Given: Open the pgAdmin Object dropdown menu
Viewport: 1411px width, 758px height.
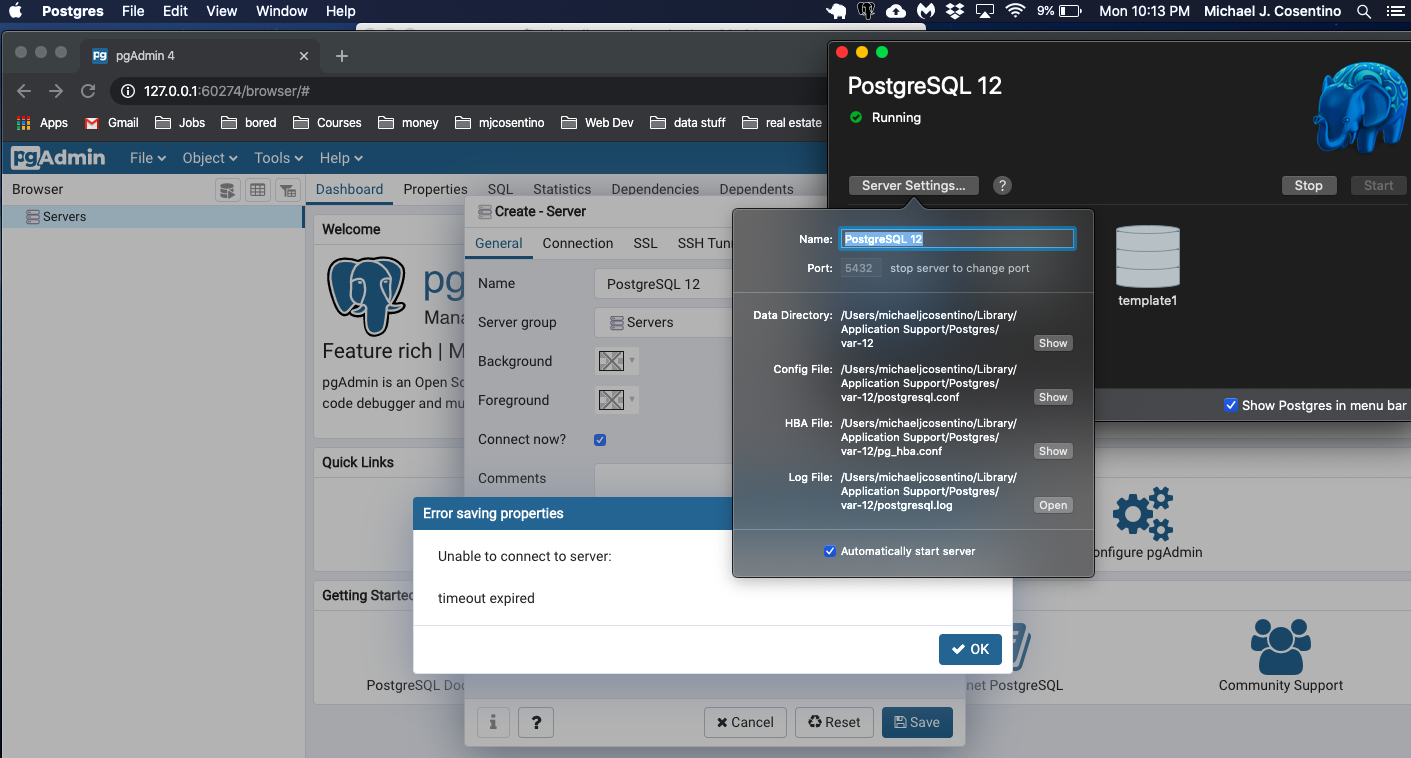Looking at the screenshot, I should pos(209,158).
